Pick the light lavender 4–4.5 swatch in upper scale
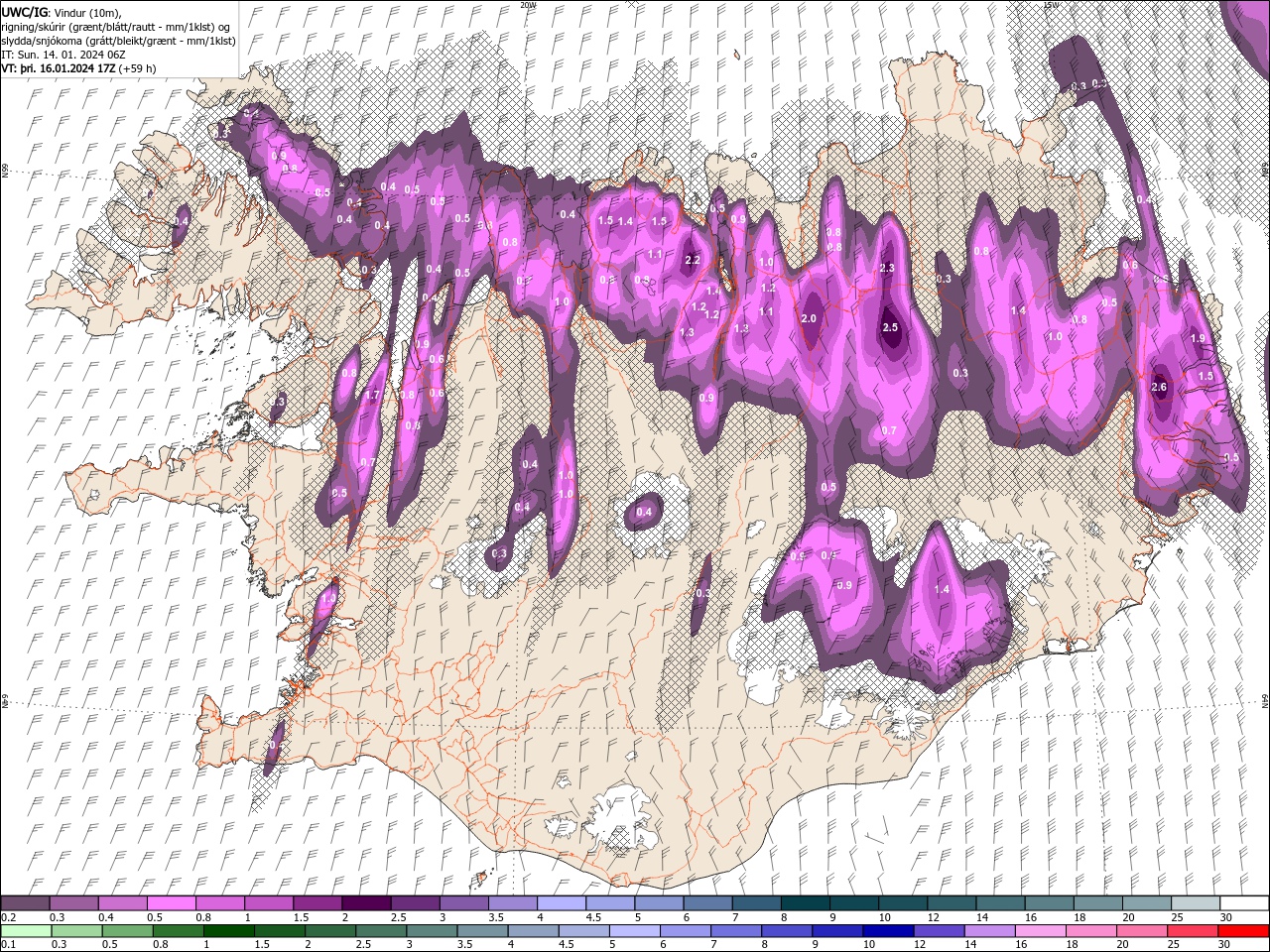Viewport: 1270px width, 952px height. 562,903
